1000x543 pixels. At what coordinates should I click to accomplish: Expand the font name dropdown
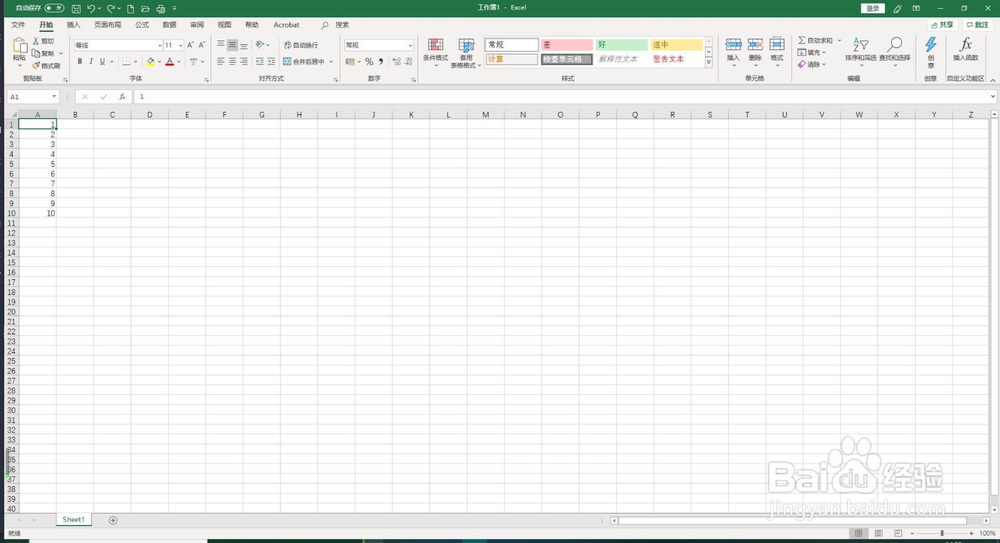(x=159, y=45)
